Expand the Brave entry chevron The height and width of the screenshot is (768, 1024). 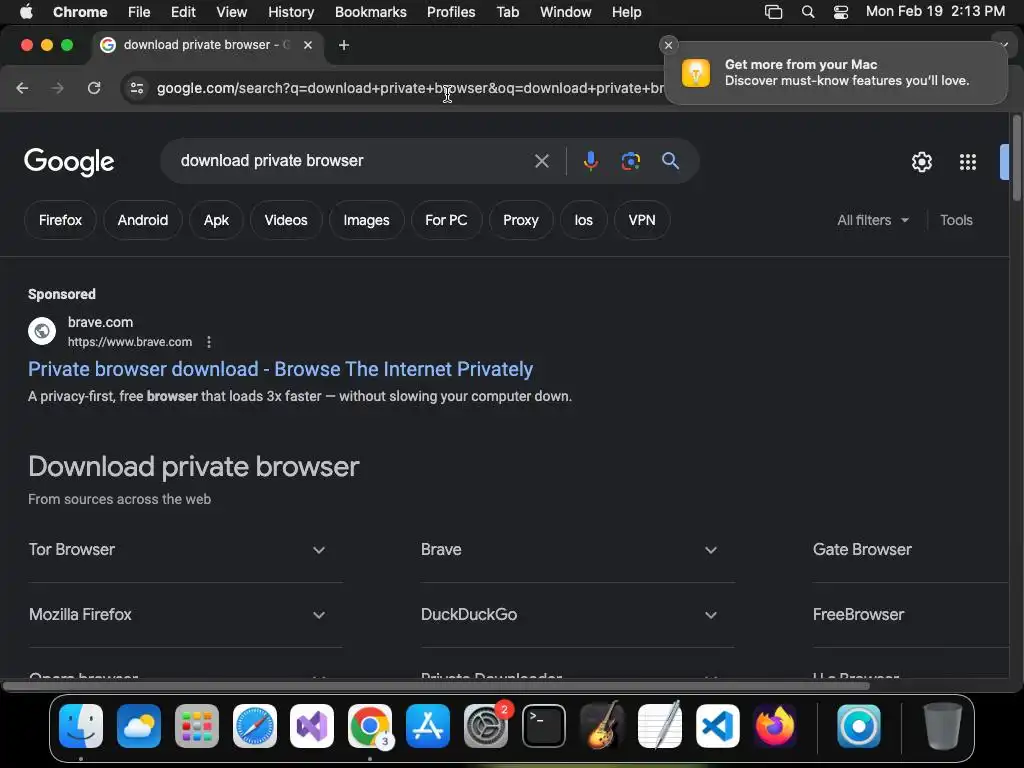point(711,550)
